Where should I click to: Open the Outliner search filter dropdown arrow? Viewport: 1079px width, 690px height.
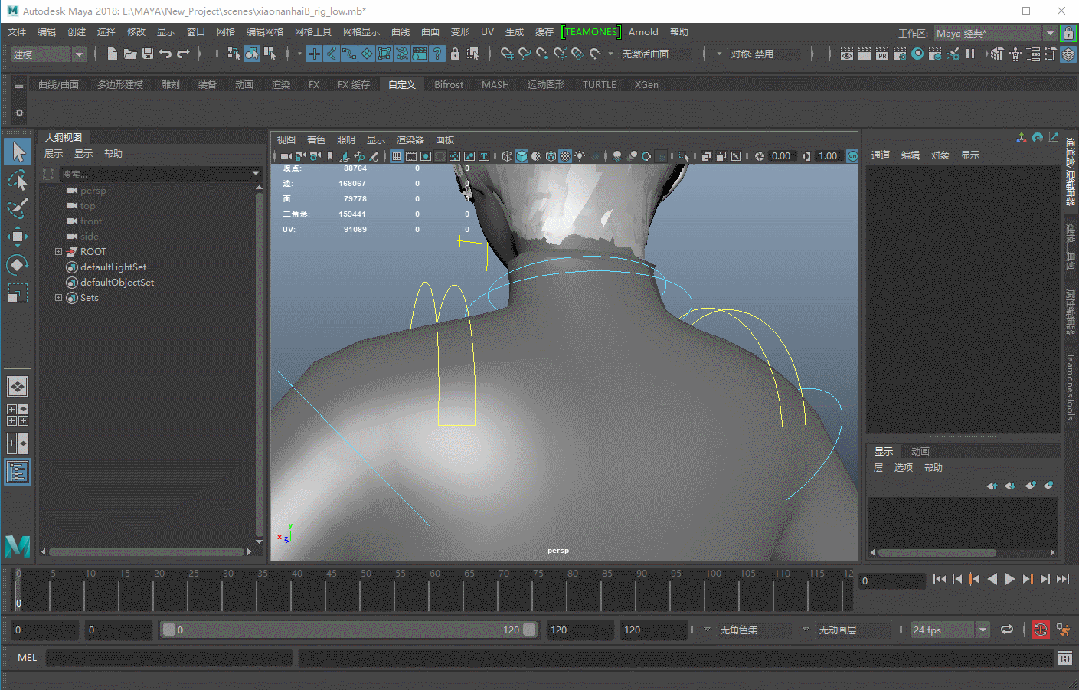click(x=255, y=174)
